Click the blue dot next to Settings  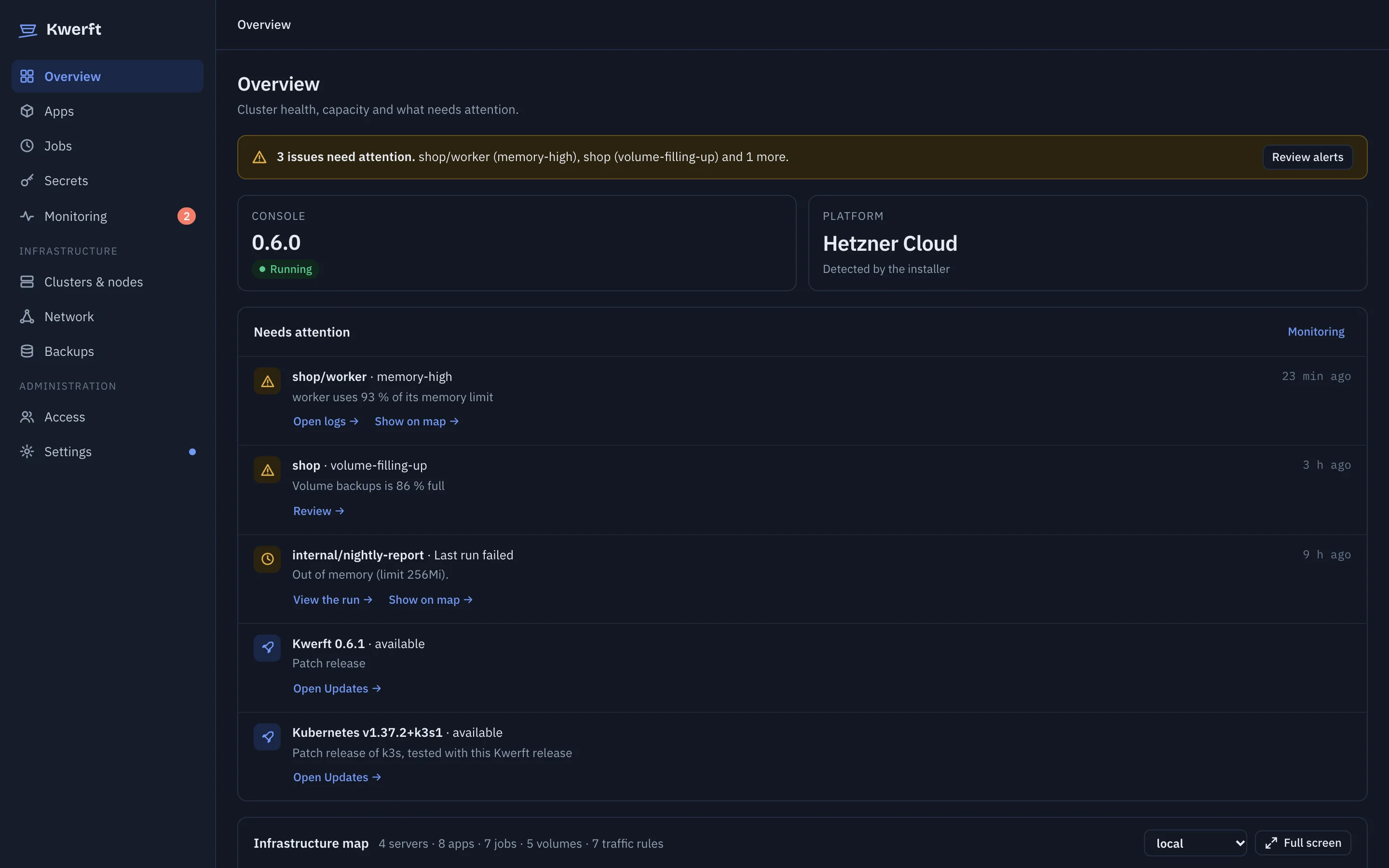(192, 452)
